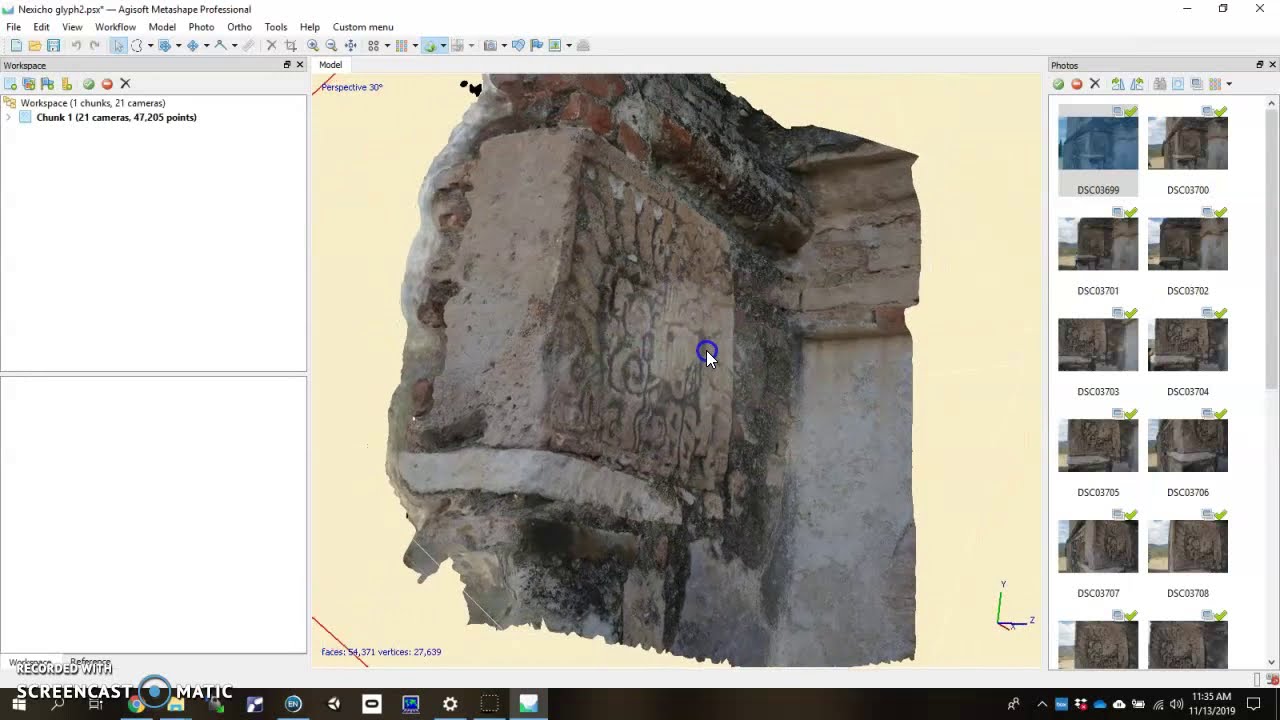Screen dimensions: 1280x720
Task: Open the model view mode dropdown arrow
Action: [x=443, y=45]
